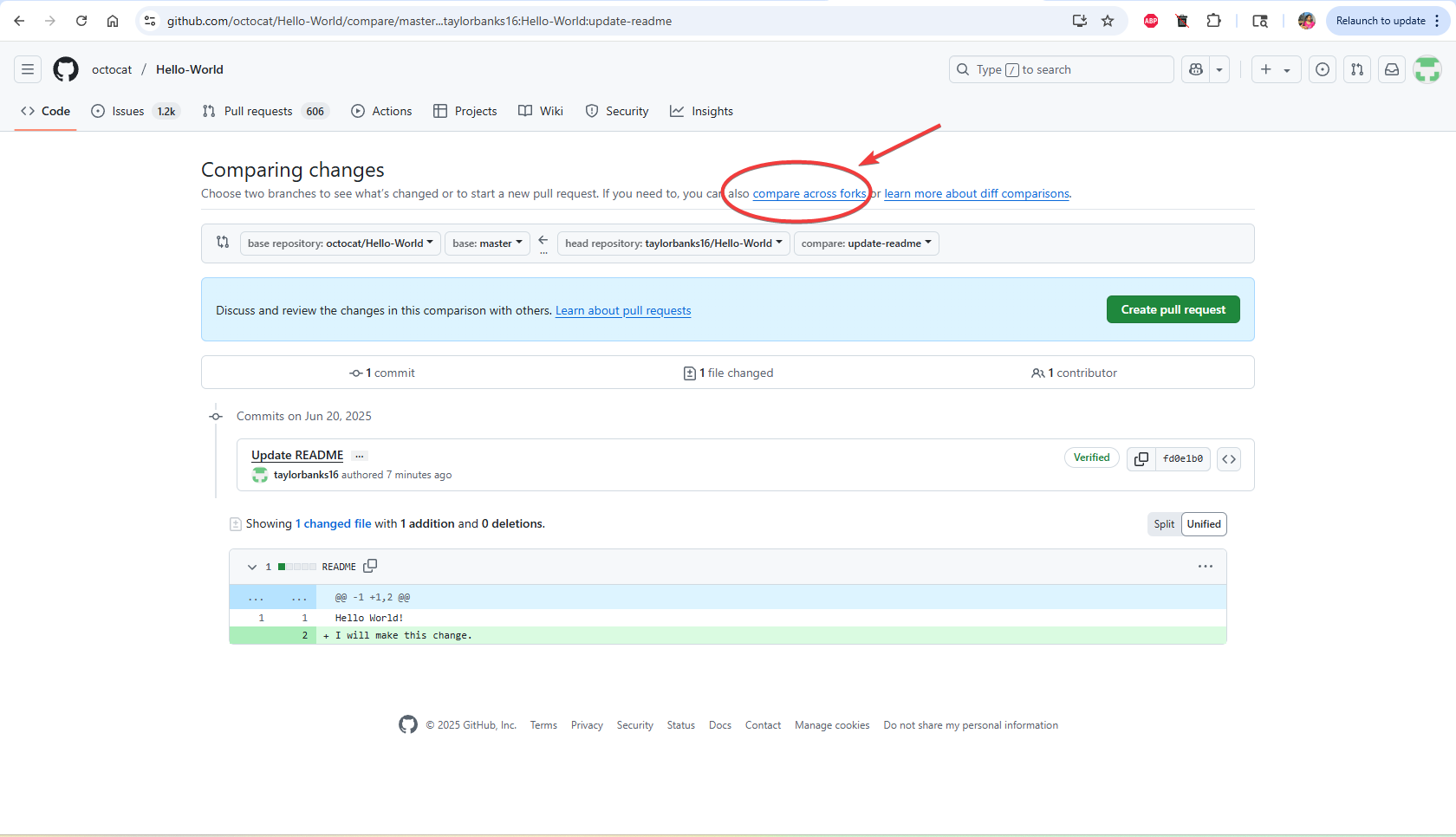
Task: Open browser extensions puzzle icon
Action: point(1214,21)
